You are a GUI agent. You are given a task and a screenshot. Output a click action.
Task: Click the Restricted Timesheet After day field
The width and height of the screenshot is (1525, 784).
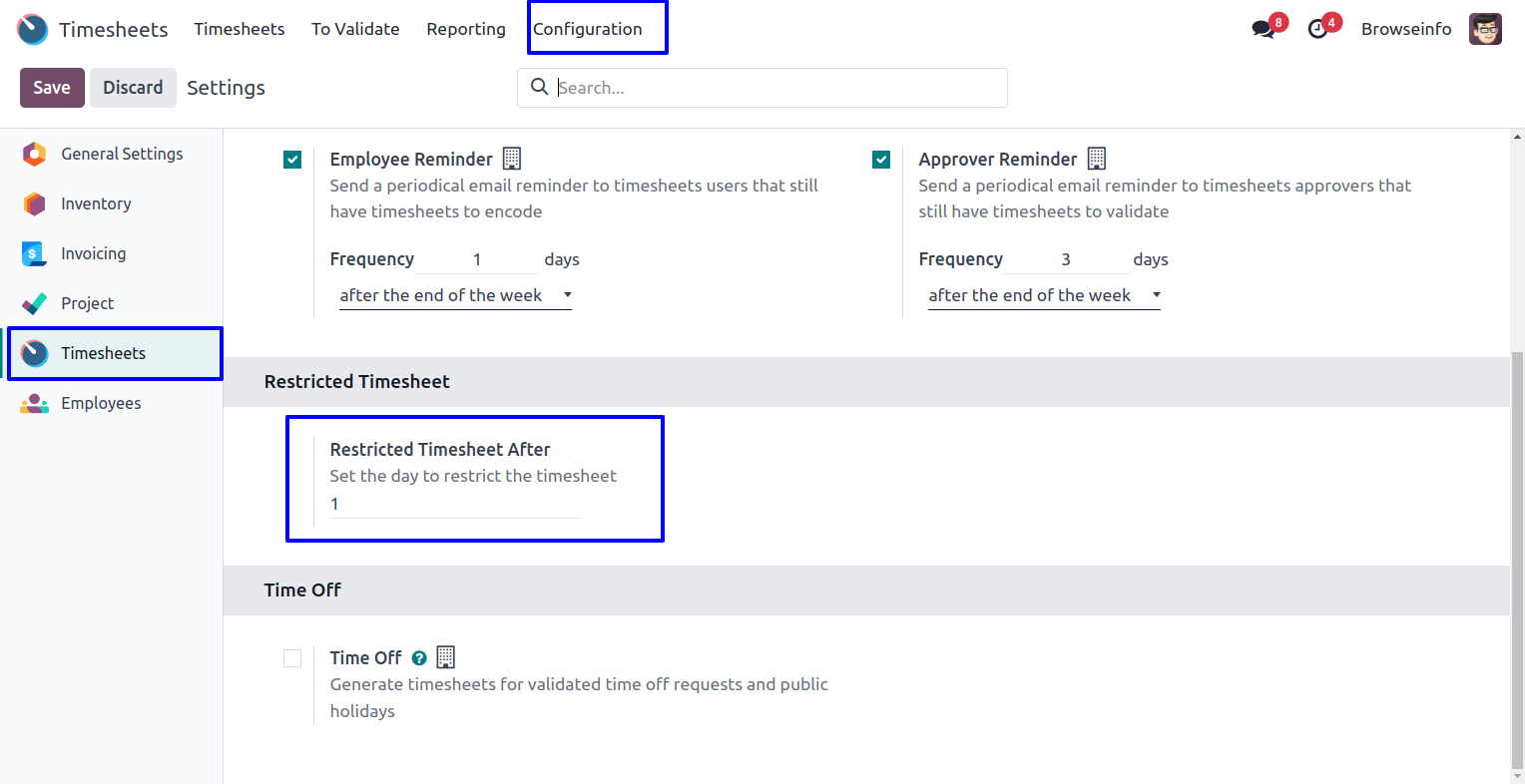(x=454, y=505)
